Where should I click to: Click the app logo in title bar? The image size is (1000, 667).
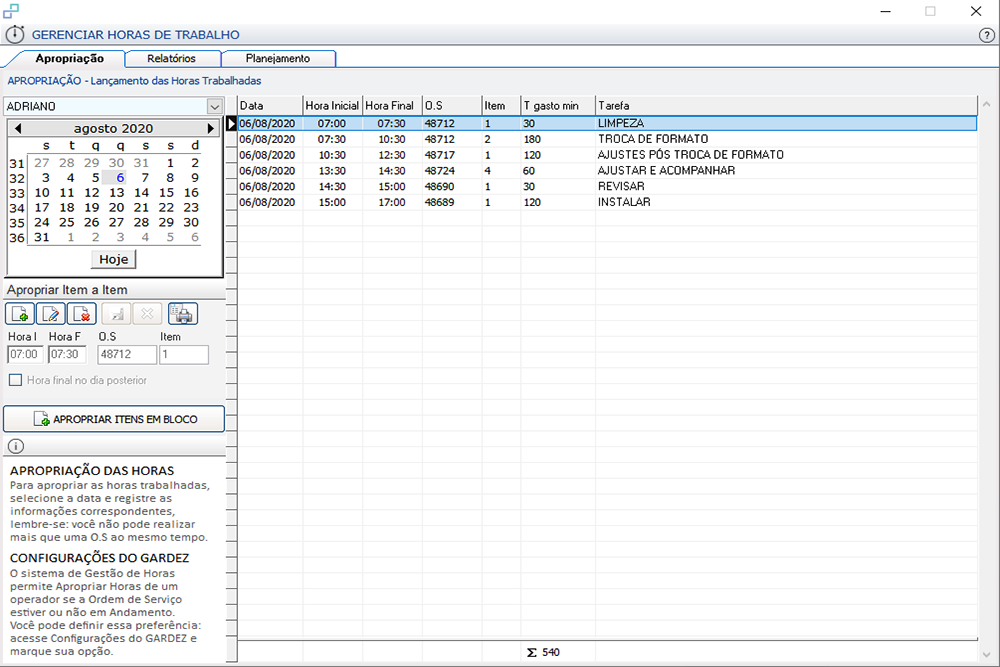click(x=11, y=11)
